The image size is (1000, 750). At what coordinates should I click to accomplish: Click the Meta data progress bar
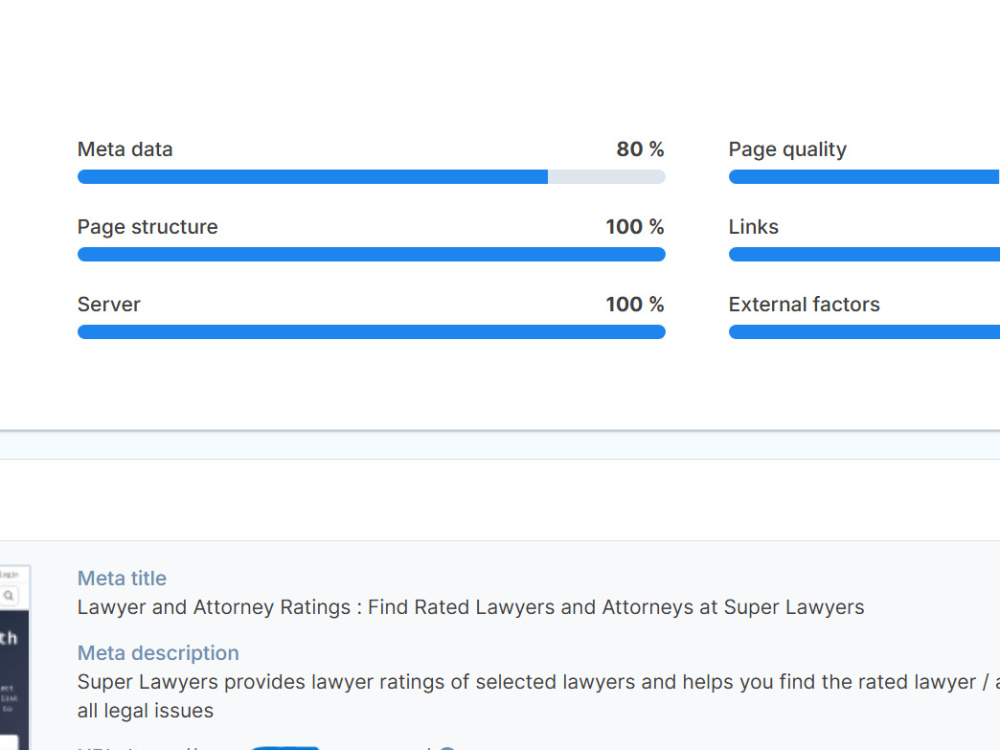coord(371,177)
